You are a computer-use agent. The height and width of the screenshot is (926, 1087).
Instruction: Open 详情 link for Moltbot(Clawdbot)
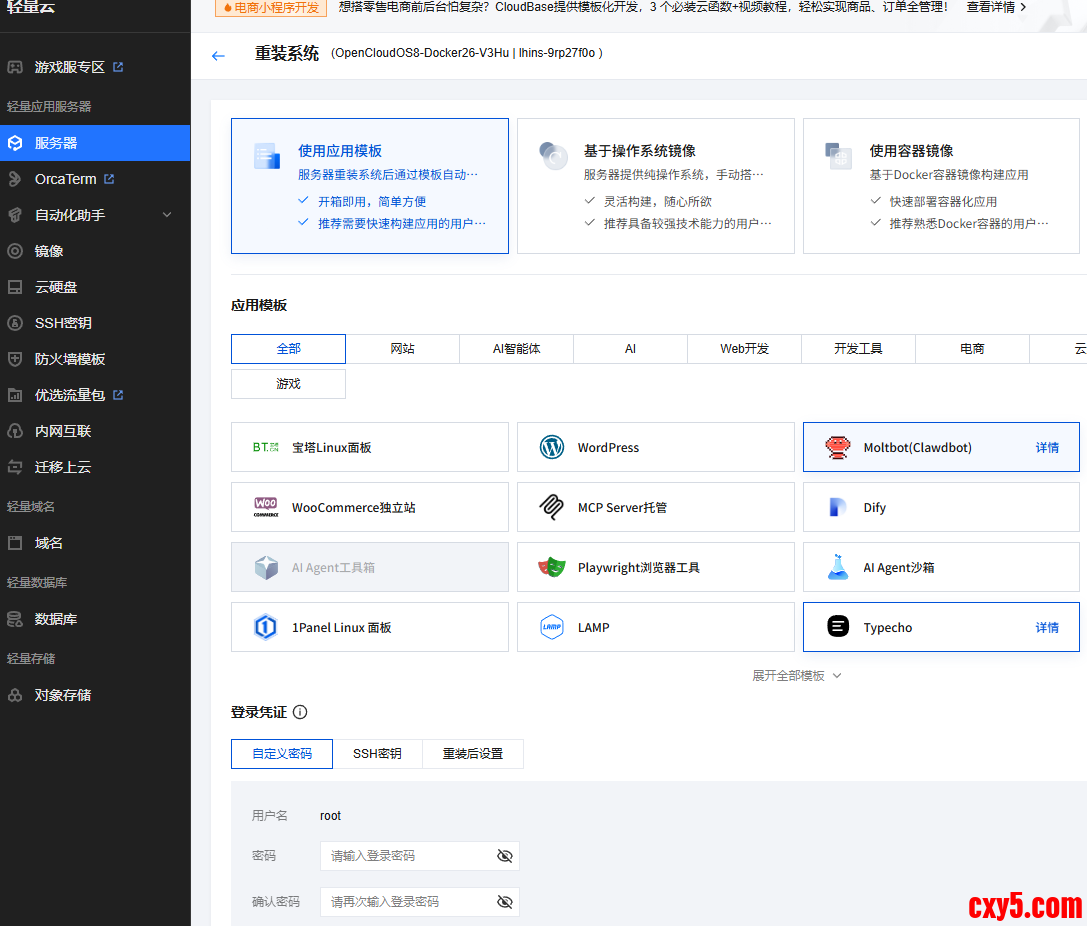(x=1046, y=448)
